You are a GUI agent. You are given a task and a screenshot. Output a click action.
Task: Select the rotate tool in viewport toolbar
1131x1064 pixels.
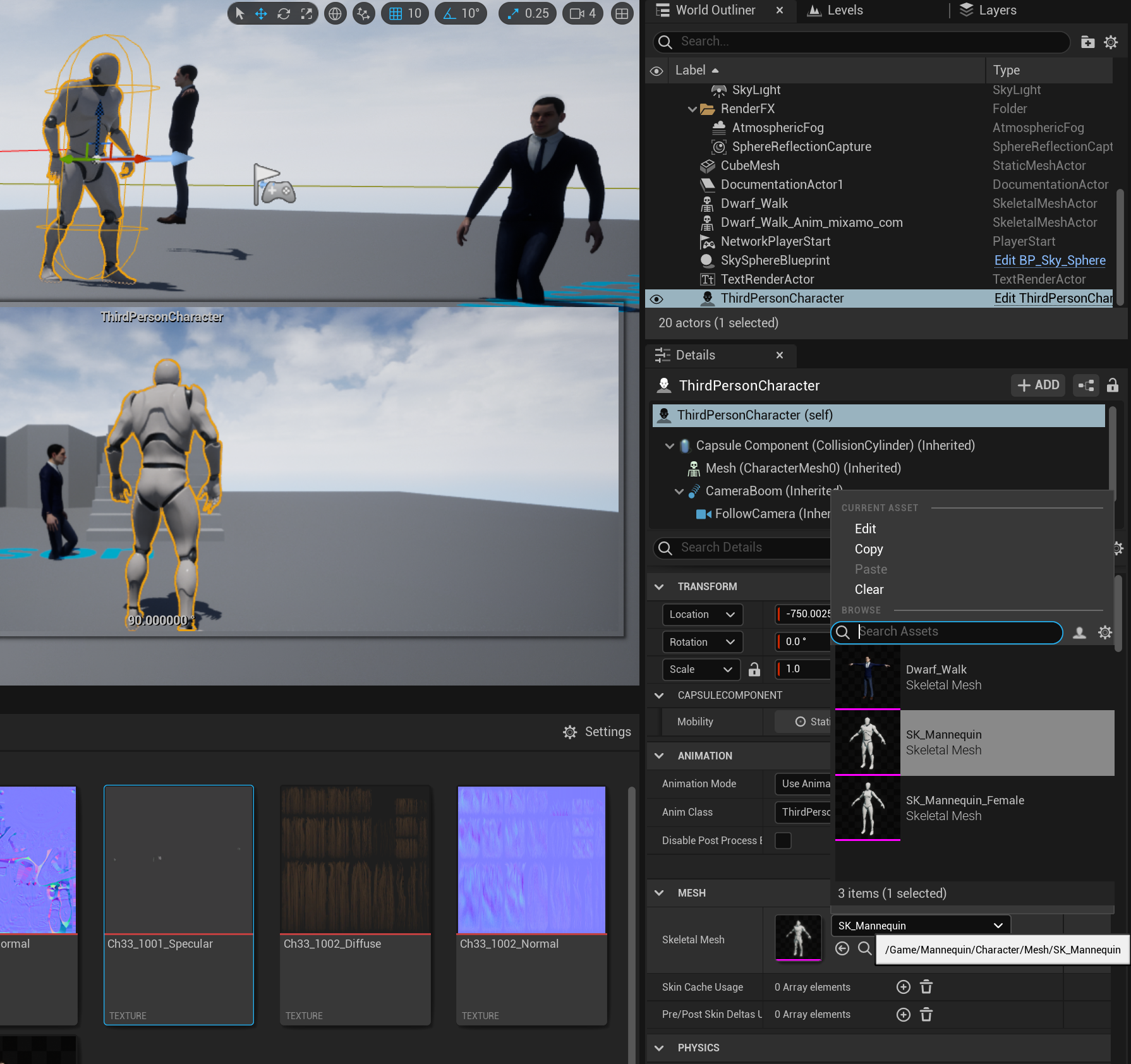(284, 13)
